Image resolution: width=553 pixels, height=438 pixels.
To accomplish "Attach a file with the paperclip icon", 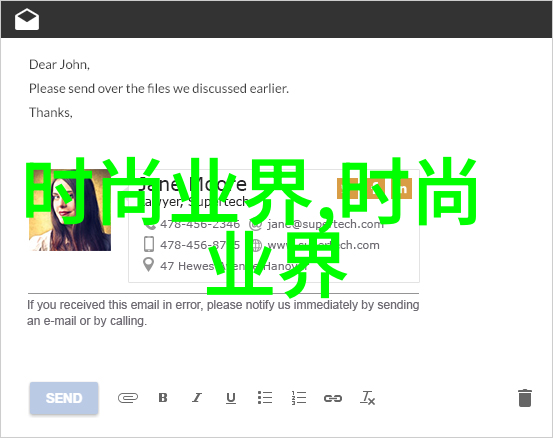I will click(128, 398).
